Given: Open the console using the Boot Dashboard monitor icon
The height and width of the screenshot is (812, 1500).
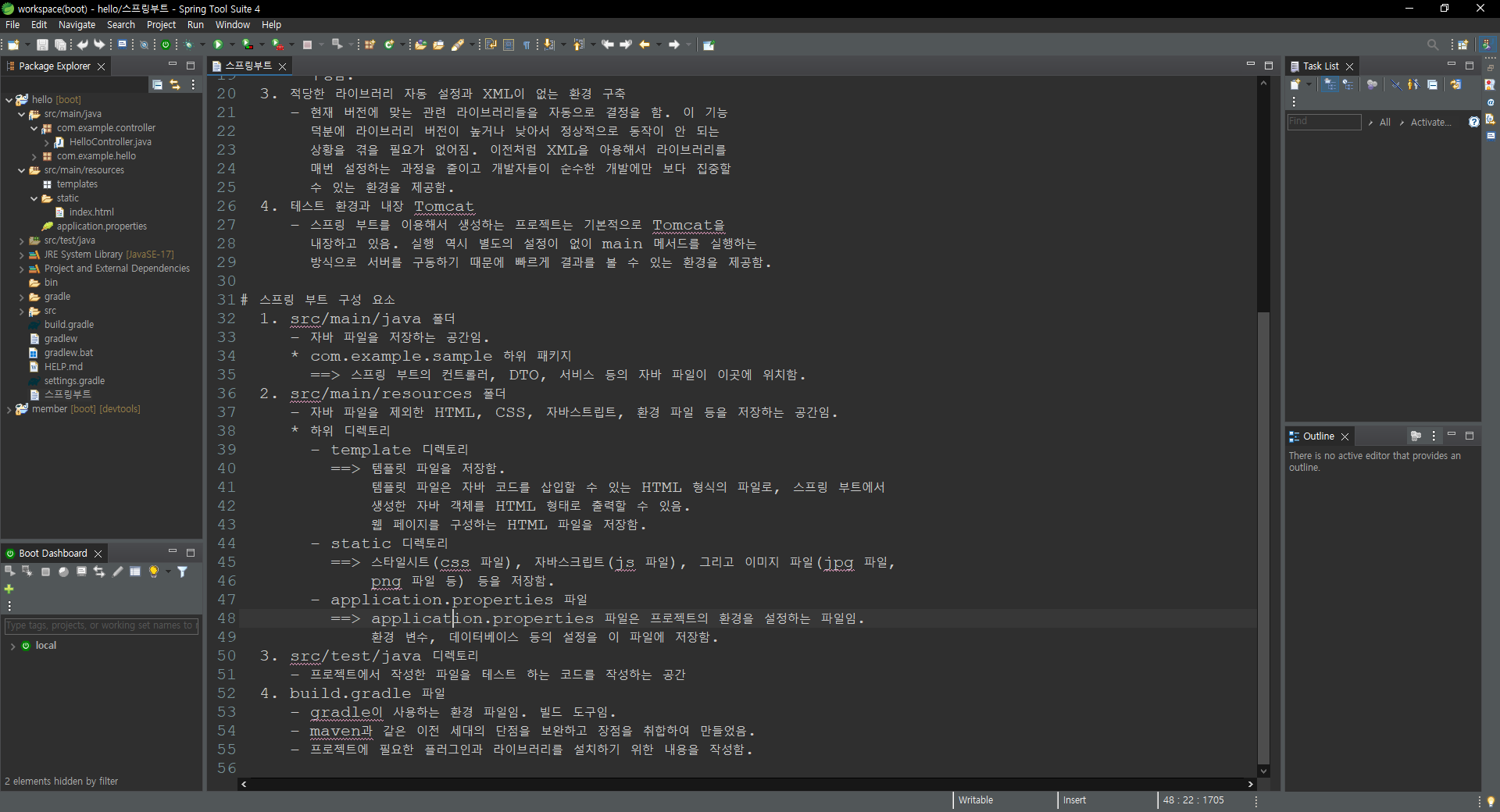Looking at the screenshot, I should click(x=81, y=572).
